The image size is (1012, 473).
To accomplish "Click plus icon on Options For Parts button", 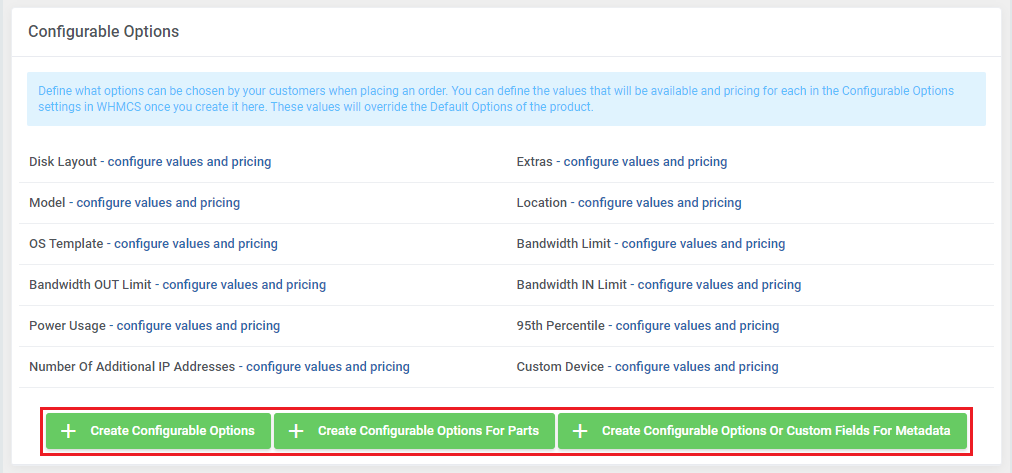I will (x=296, y=431).
